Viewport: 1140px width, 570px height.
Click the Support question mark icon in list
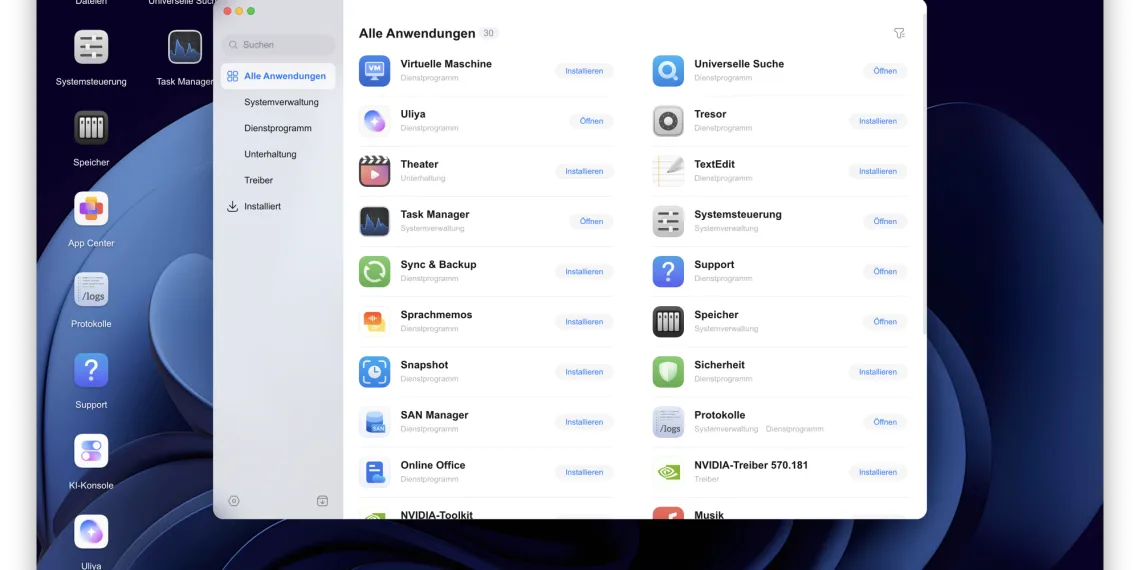[668, 271]
